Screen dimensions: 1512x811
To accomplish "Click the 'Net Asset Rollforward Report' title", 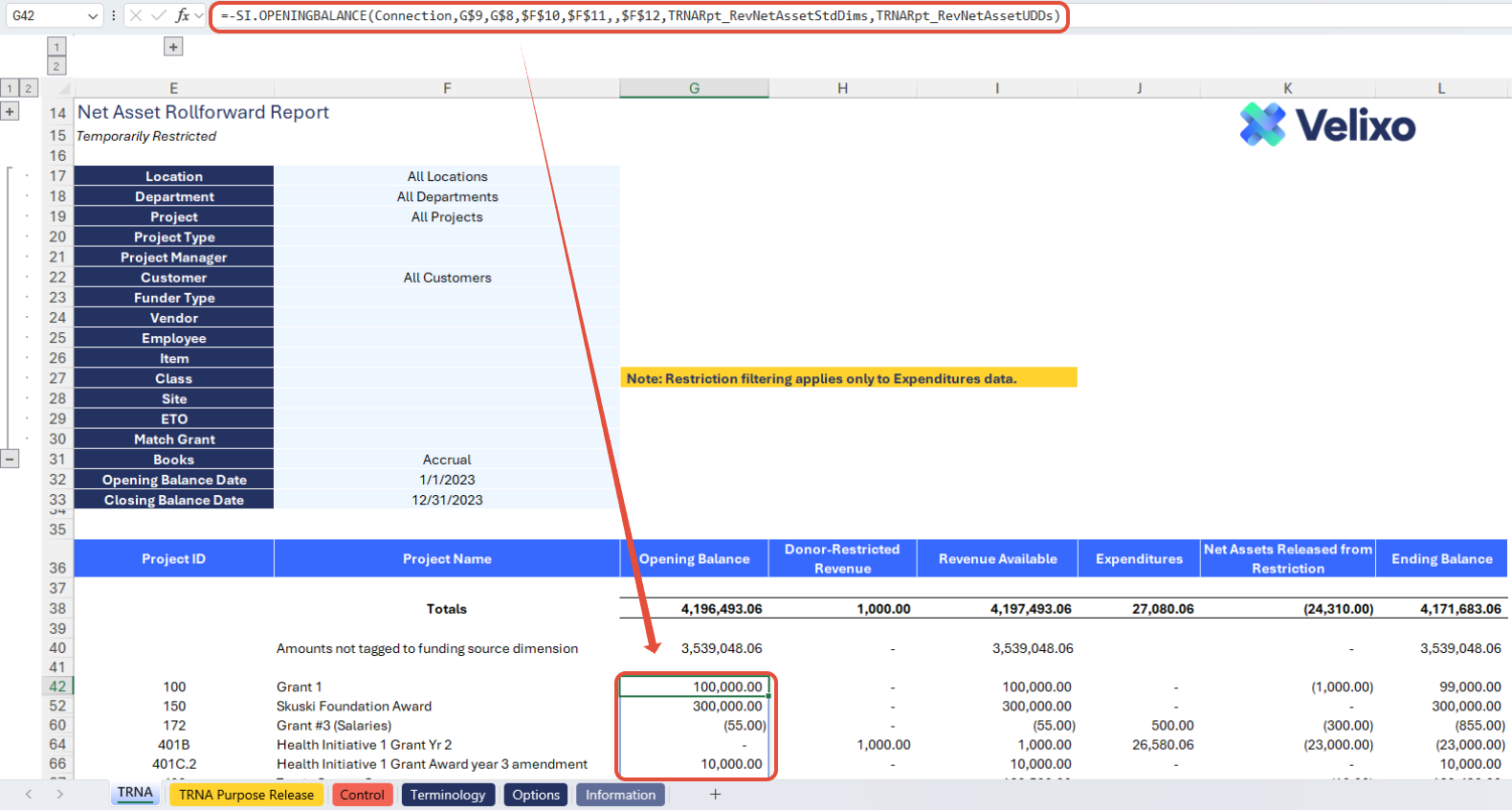I will click(203, 112).
